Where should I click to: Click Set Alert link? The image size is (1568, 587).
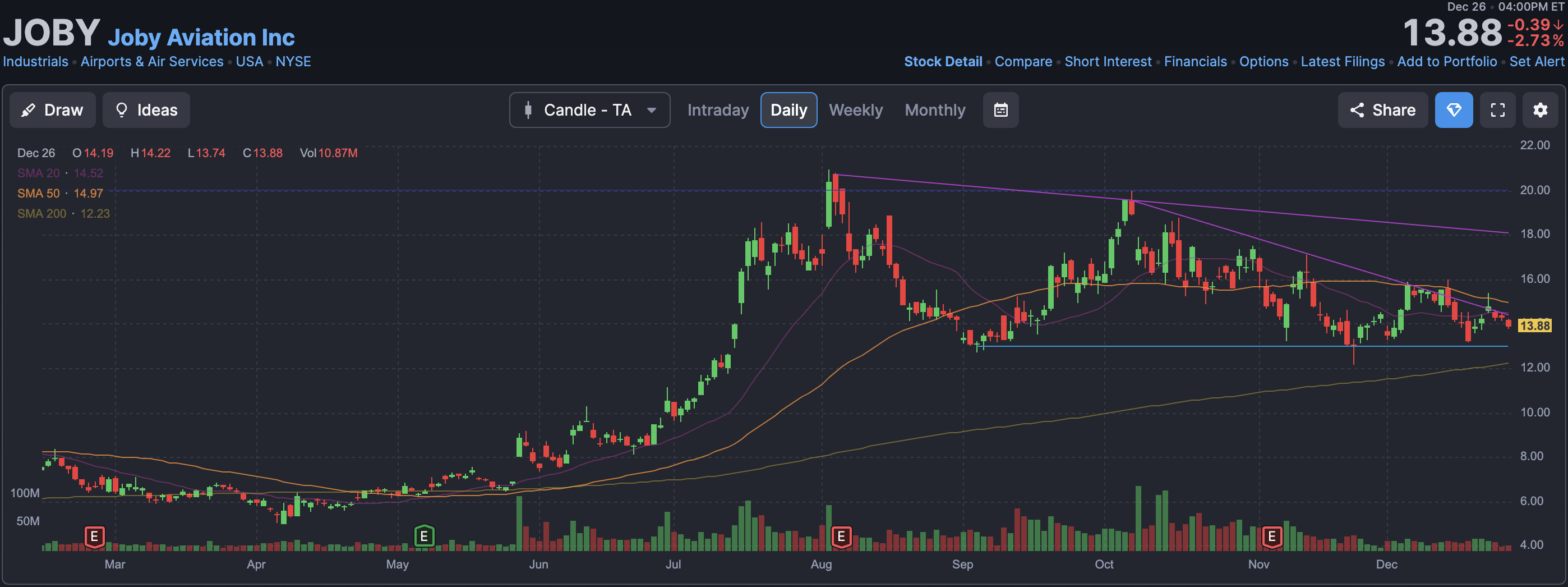coord(1537,62)
